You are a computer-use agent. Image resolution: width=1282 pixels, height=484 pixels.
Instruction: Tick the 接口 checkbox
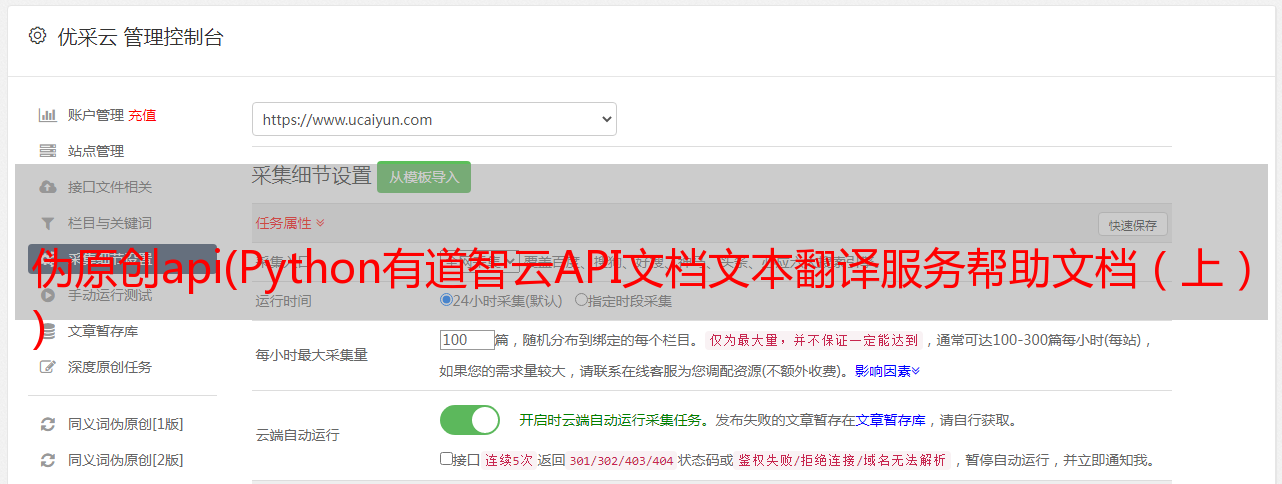point(446,459)
